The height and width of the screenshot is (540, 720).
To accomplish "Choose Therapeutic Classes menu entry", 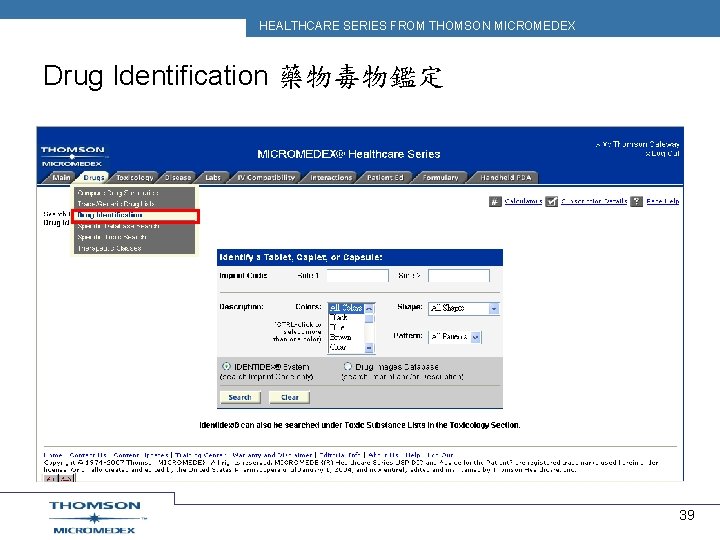I will (134, 248).
